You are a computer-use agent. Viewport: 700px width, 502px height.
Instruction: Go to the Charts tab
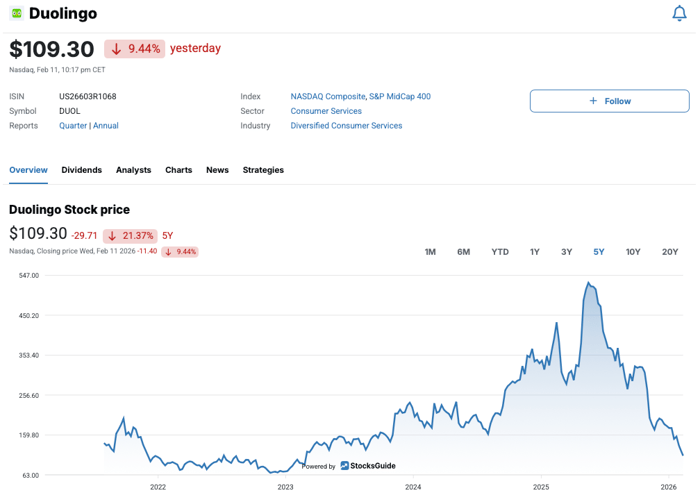179,170
